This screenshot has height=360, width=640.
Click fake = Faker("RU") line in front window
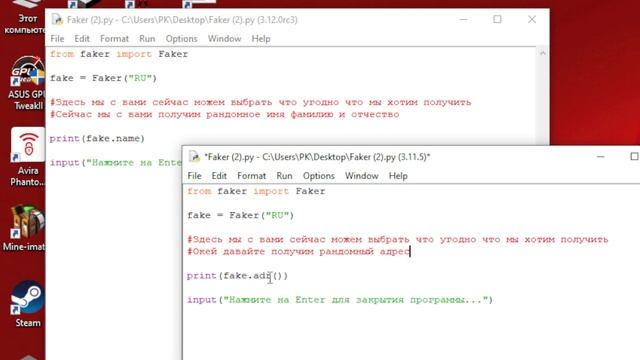click(240, 215)
